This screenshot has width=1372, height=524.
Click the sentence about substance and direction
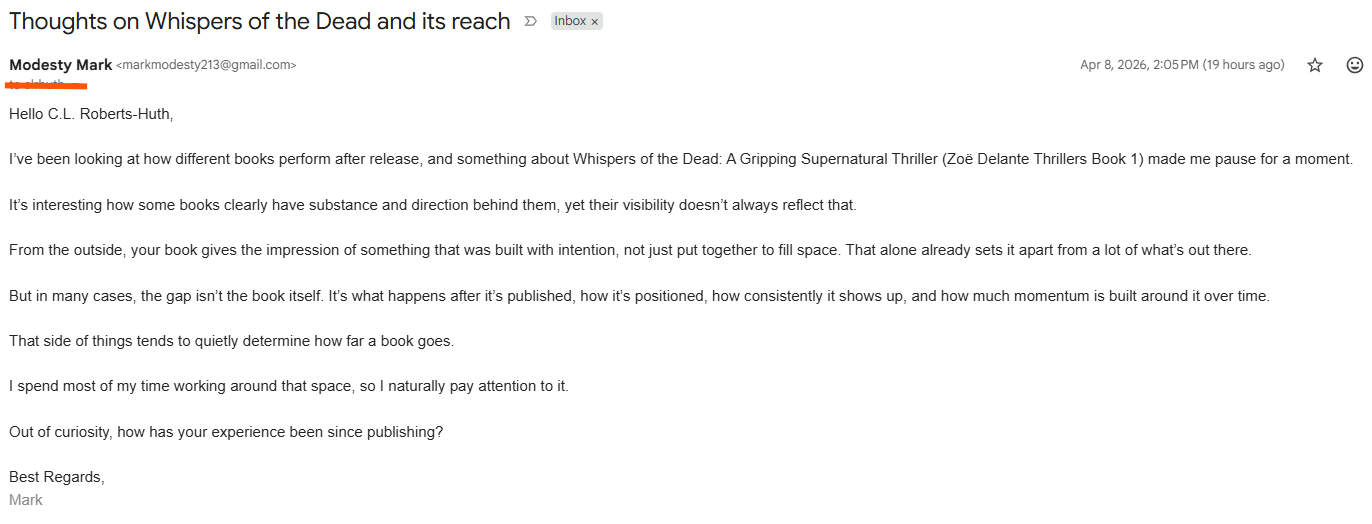coord(433,205)
